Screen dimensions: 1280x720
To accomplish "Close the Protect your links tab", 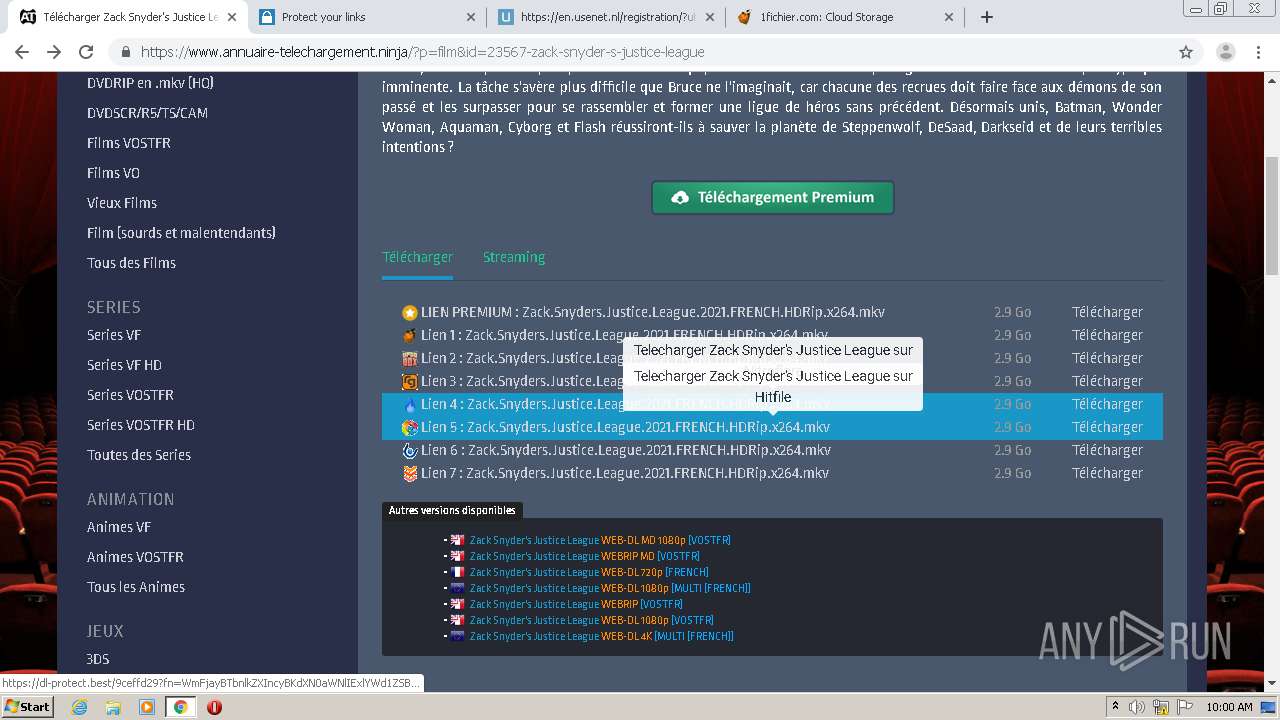I will pyautogui.click(x=471, y=17).
